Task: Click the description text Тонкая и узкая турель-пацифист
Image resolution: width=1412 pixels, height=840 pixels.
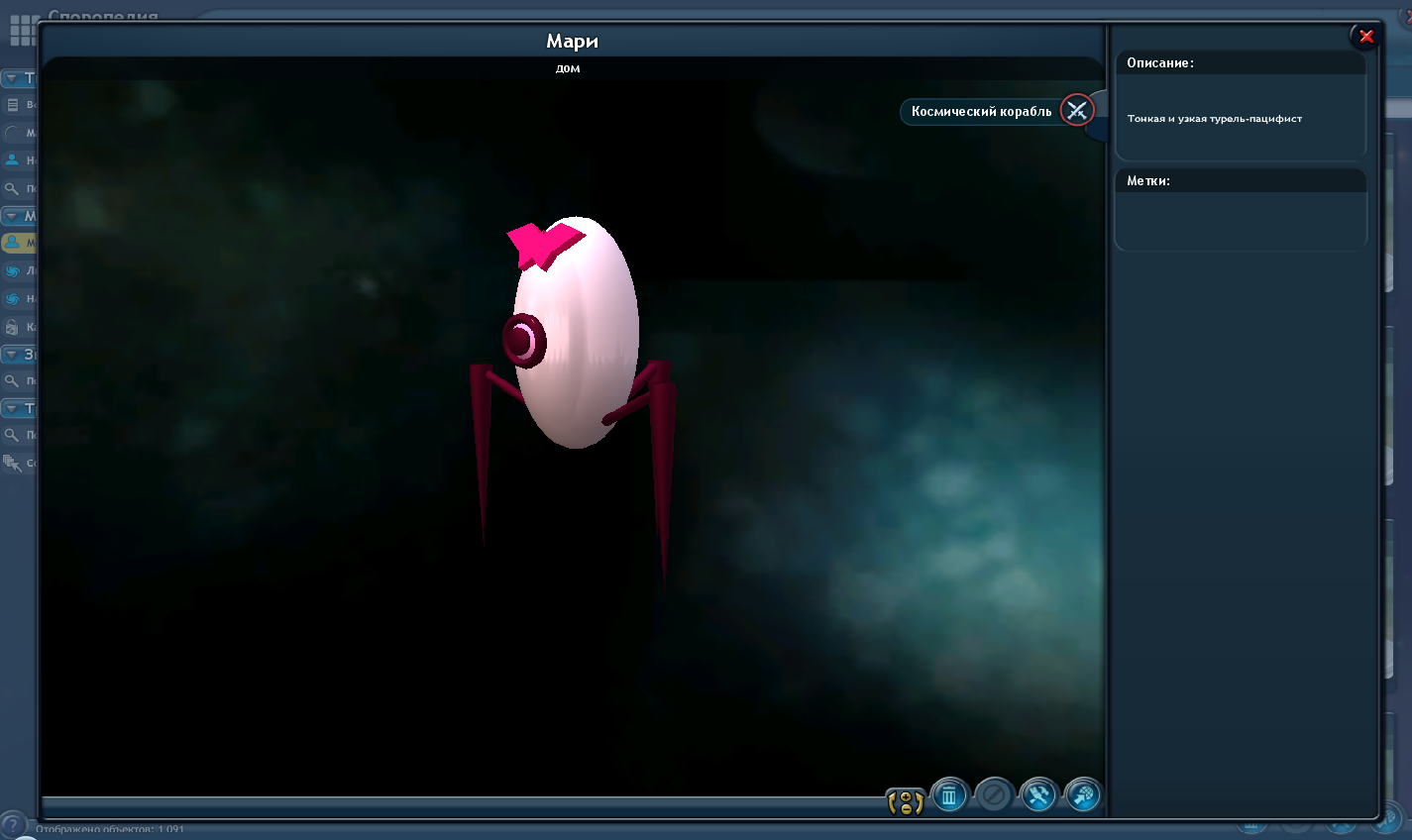Action: click(1214, 119)
